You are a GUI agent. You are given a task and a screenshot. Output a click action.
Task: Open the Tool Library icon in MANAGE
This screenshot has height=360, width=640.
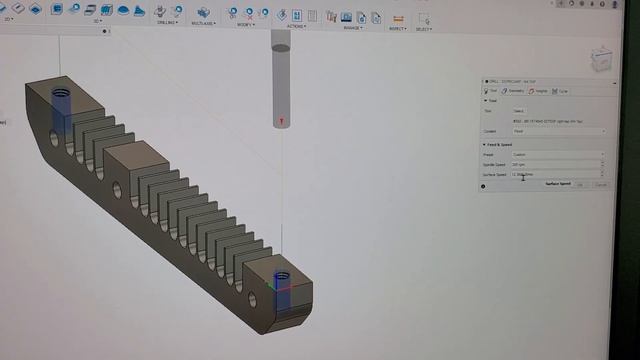tap(331, 17)
